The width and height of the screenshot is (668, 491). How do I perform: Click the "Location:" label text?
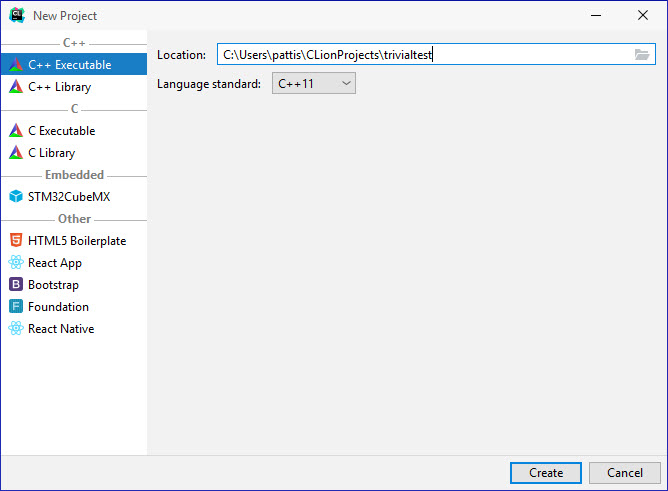pos(181,55)
